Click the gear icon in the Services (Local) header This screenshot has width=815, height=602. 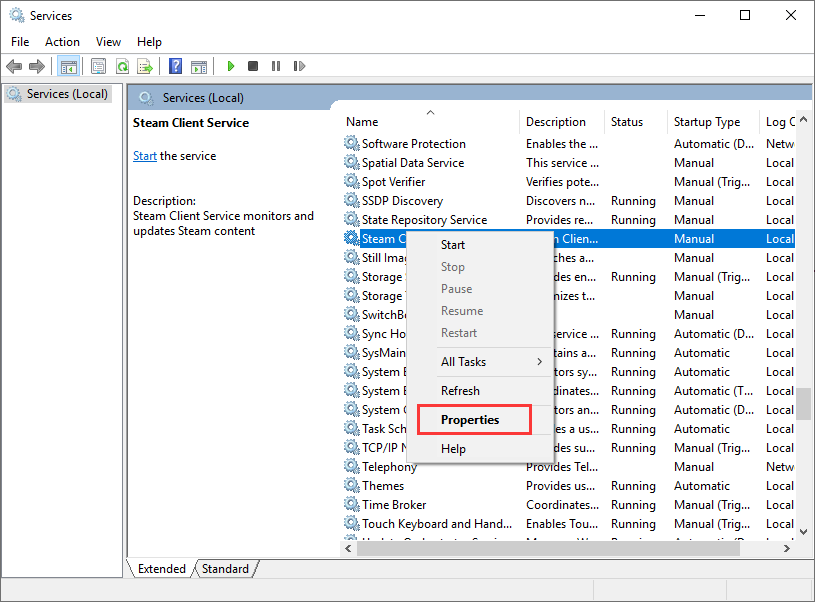pos(146,98)
